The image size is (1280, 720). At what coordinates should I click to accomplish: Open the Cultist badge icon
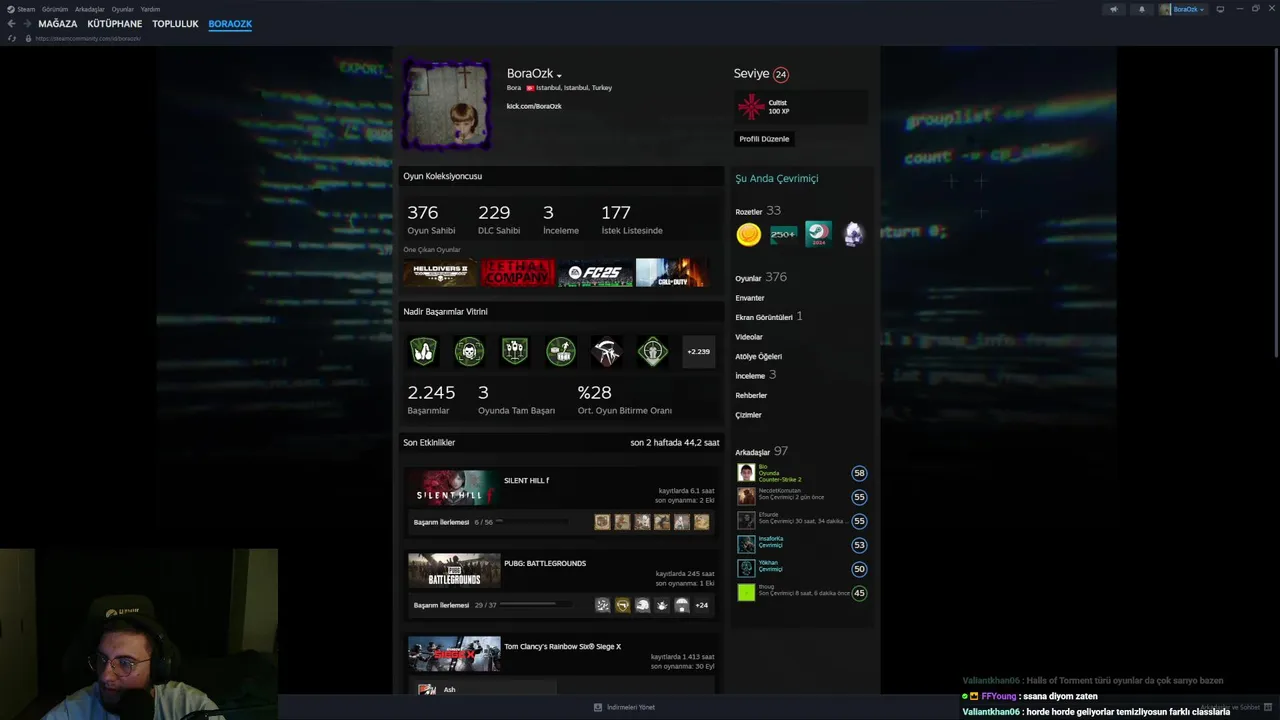tap(751, 106)
